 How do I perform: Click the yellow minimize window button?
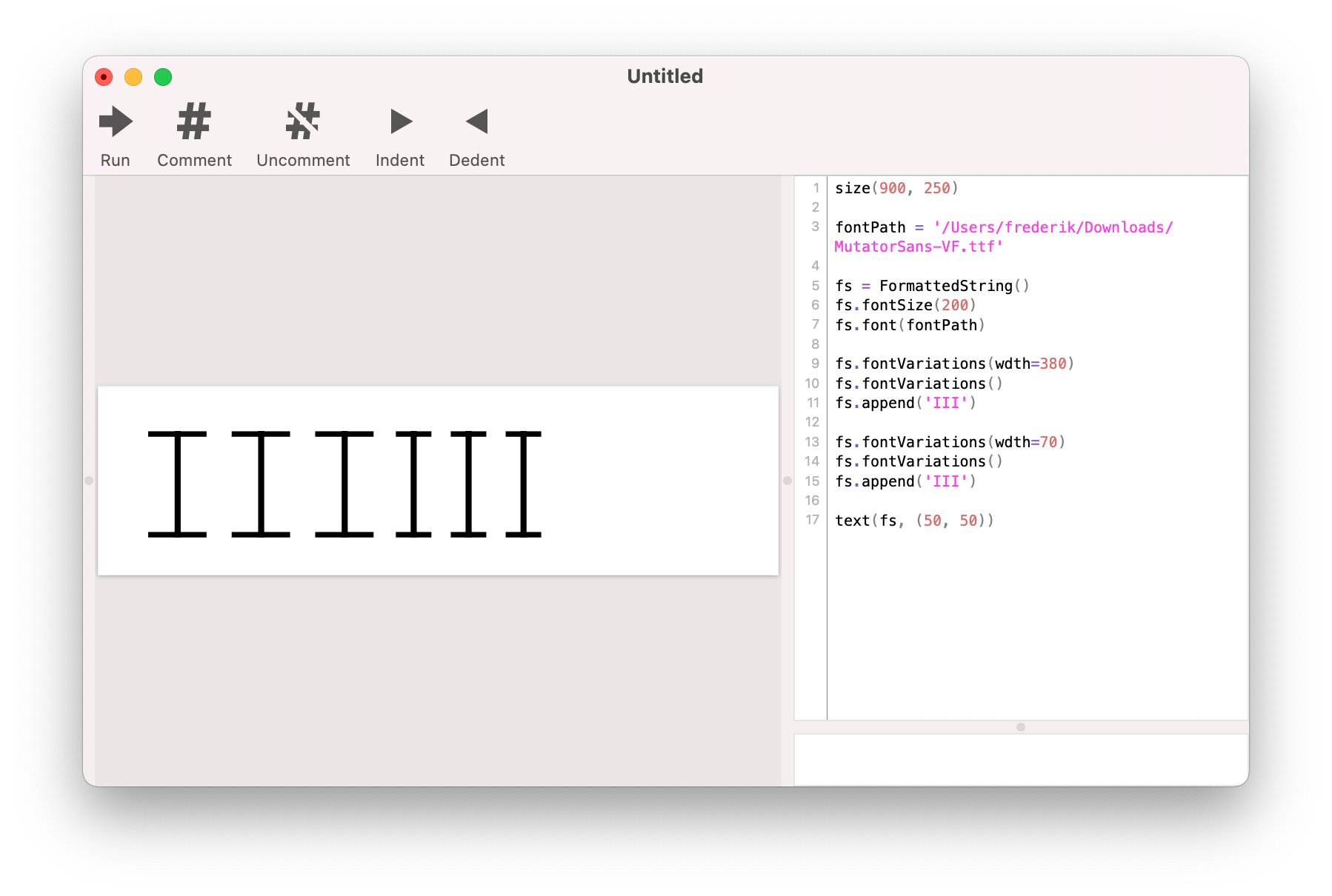133,77
